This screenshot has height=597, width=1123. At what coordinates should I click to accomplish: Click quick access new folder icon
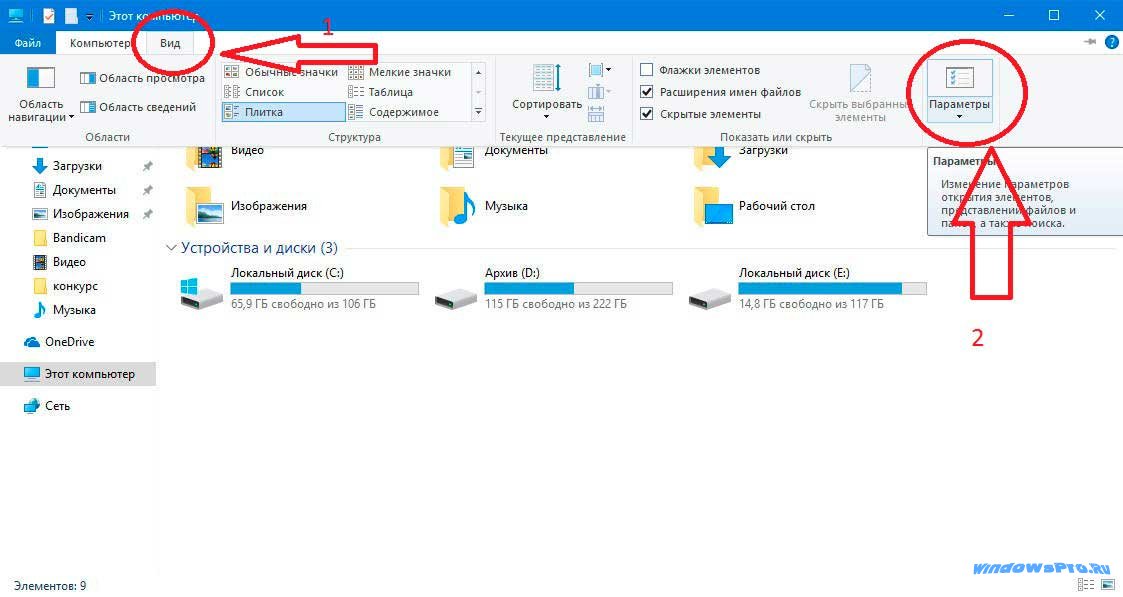coord(71,15)
